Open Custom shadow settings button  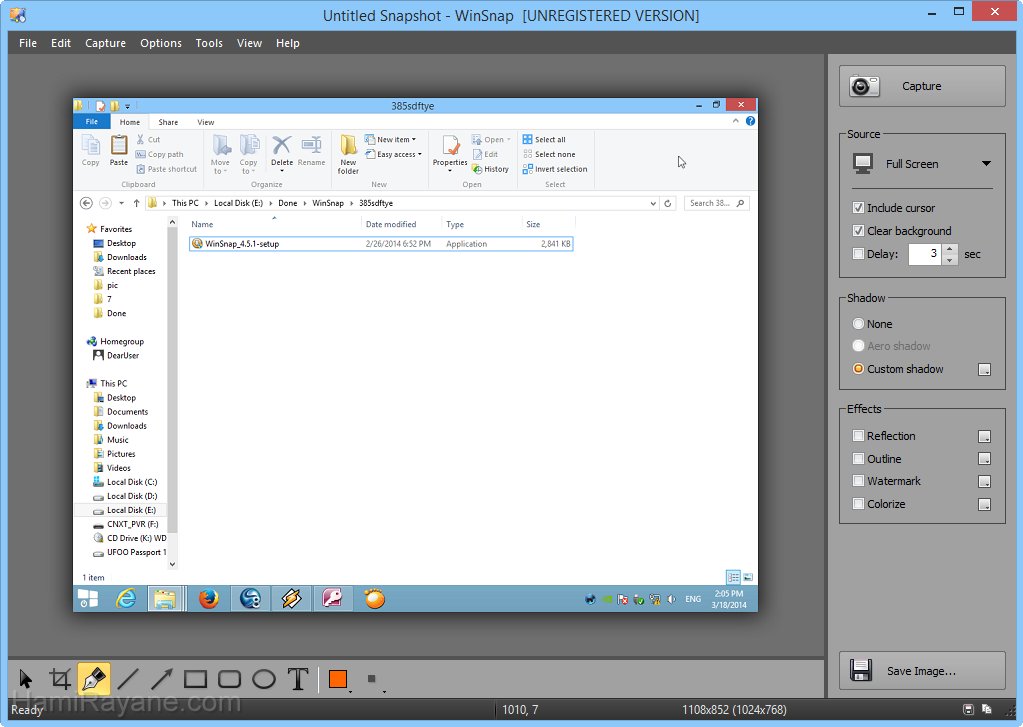[x=985, y=369]
